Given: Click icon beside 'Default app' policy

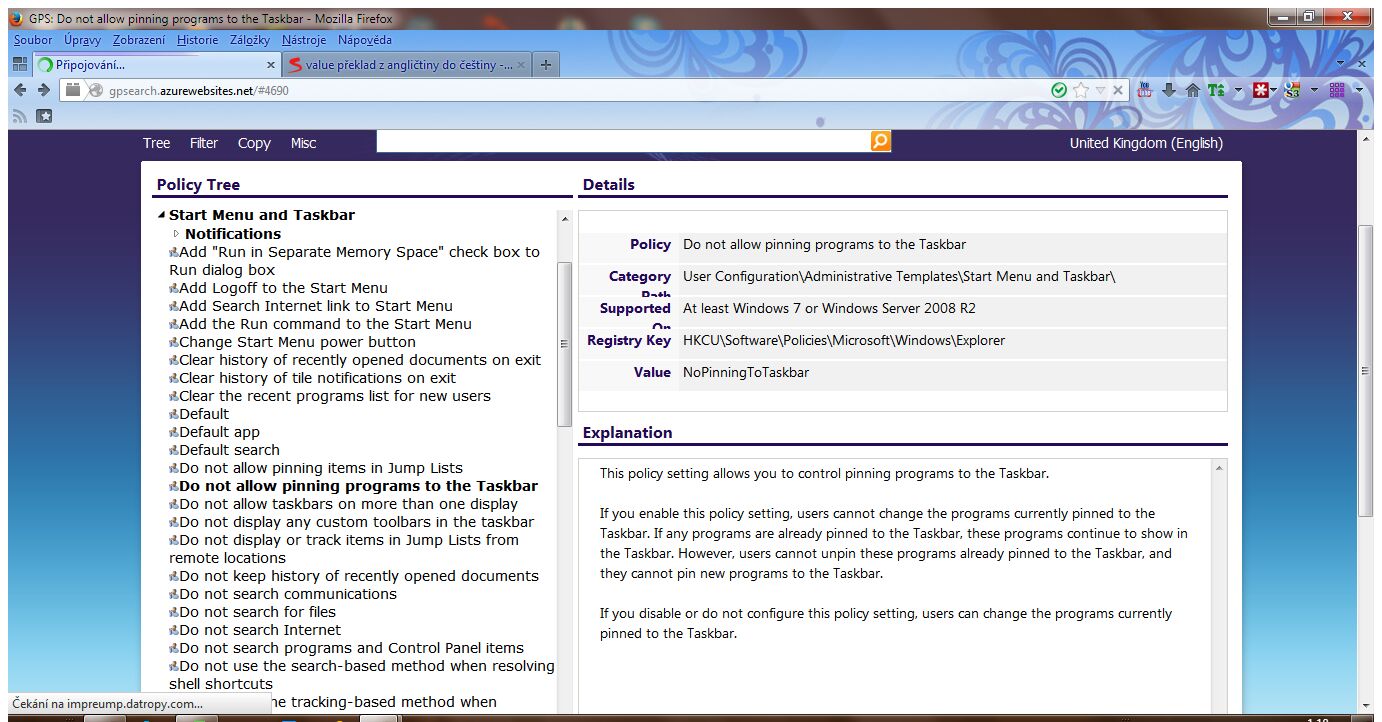Looking at the screenshot, I should (x=174, y=432).
